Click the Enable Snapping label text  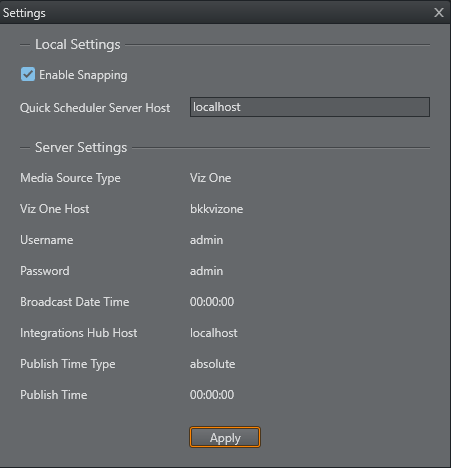click(83, 75)
